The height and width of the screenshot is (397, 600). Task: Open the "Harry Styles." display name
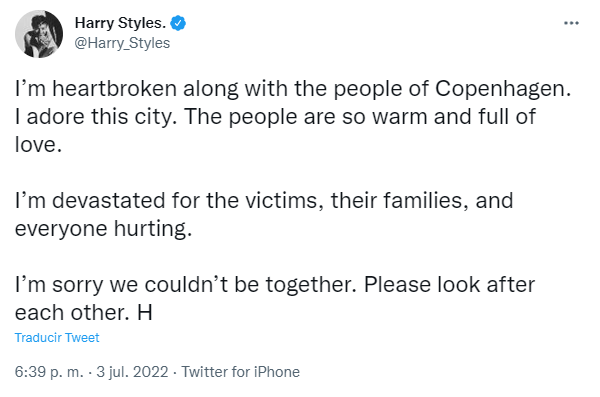[120, 23]
